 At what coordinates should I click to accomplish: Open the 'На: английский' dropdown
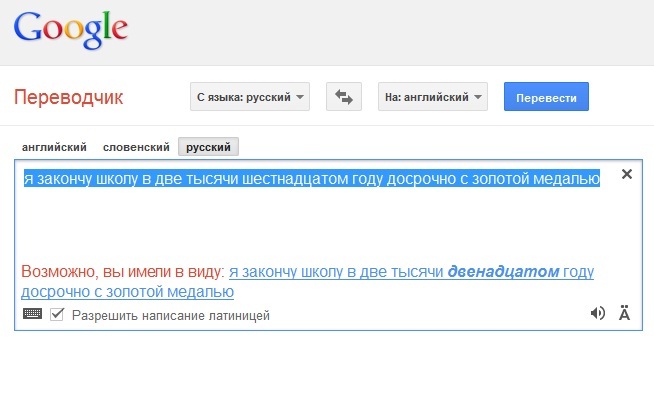(433, 97)
